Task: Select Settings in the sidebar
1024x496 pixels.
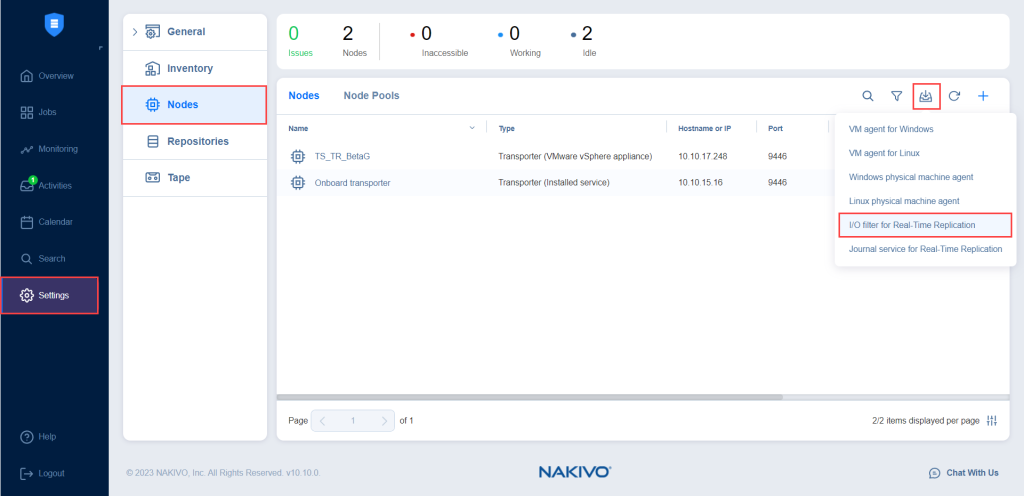Action: (x=50, y=295)
